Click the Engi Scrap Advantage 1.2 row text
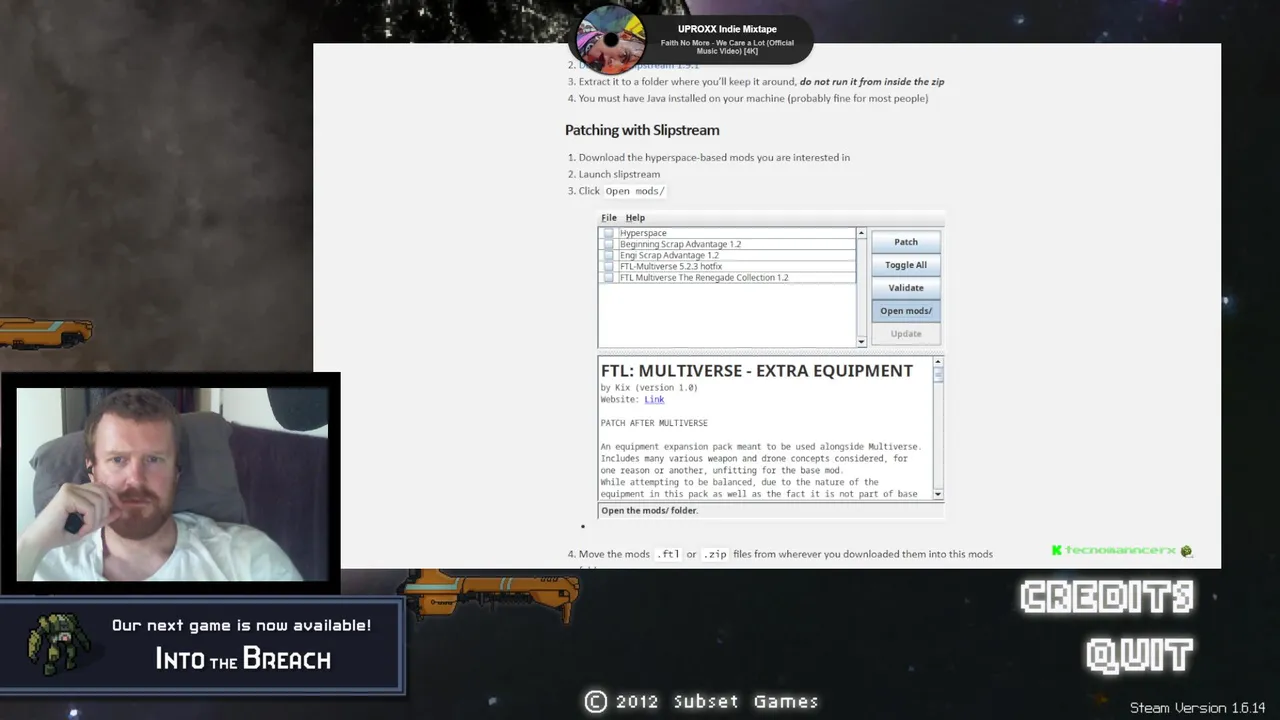This screenshot has width=1280, height=720. [669, 255]
